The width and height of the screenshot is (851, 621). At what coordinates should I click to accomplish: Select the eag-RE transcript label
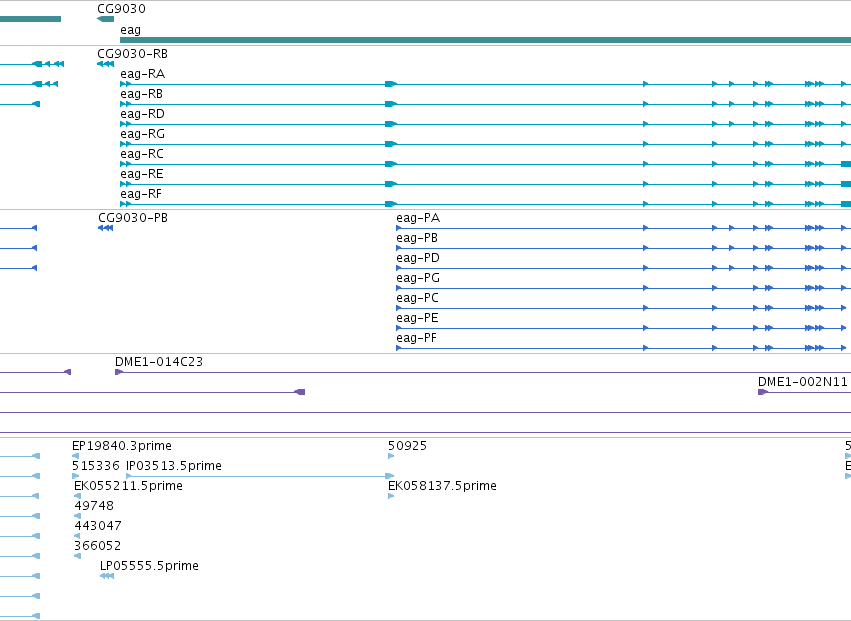click(142, 174)
